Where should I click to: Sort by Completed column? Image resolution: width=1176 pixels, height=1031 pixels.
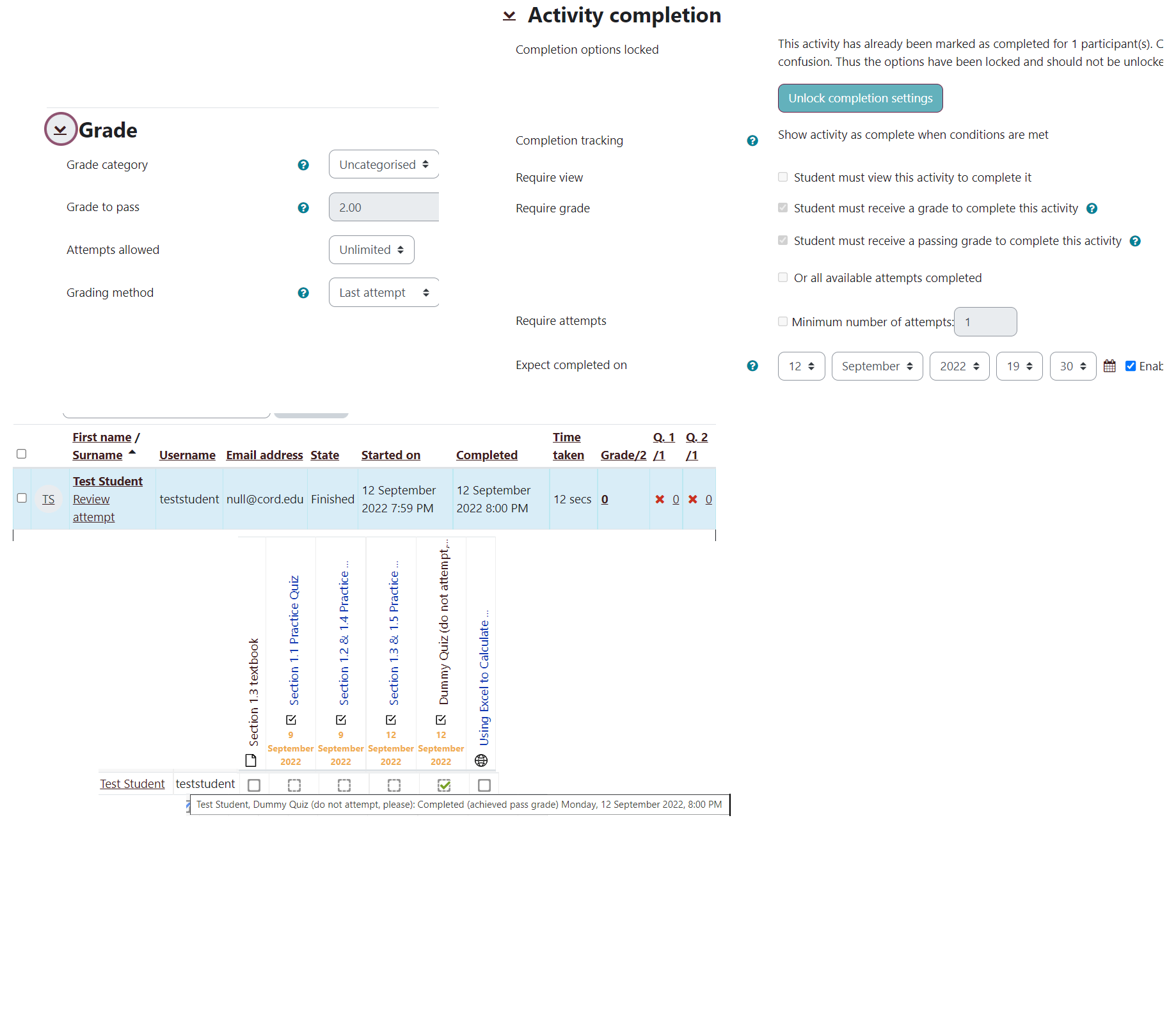click(x=487, y=455)
